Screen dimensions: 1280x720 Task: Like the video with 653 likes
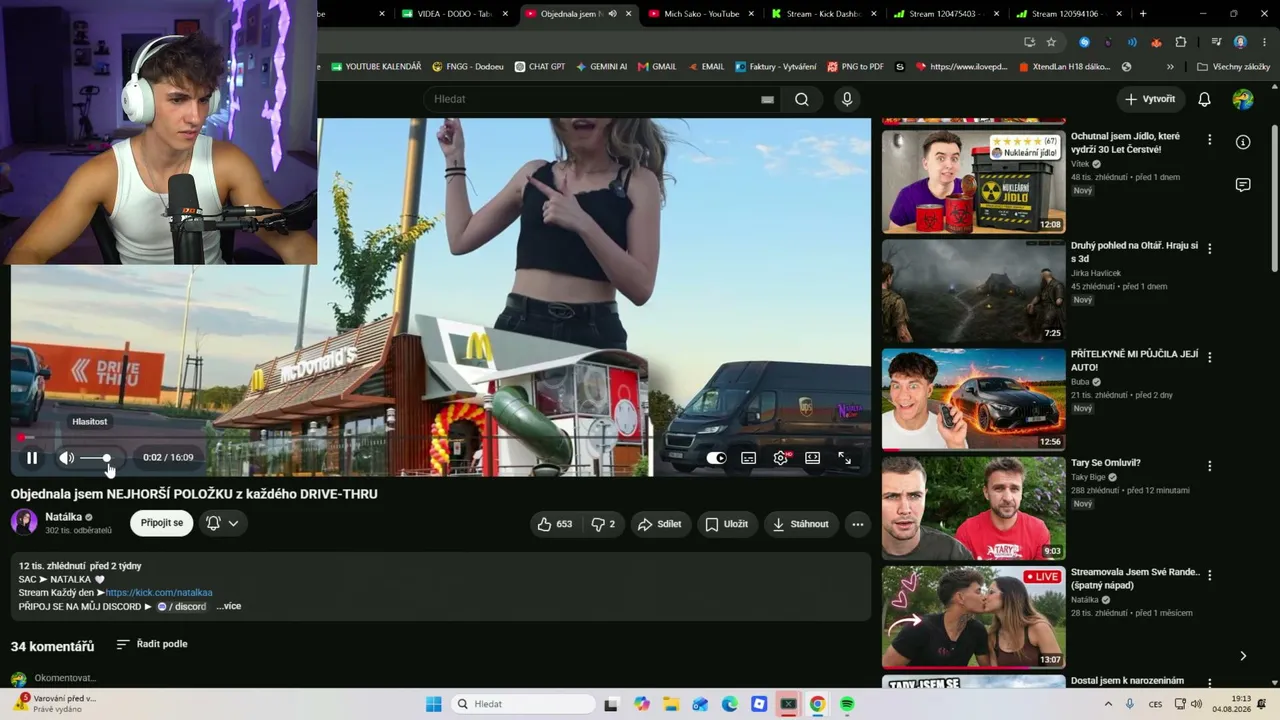point(555,524)
